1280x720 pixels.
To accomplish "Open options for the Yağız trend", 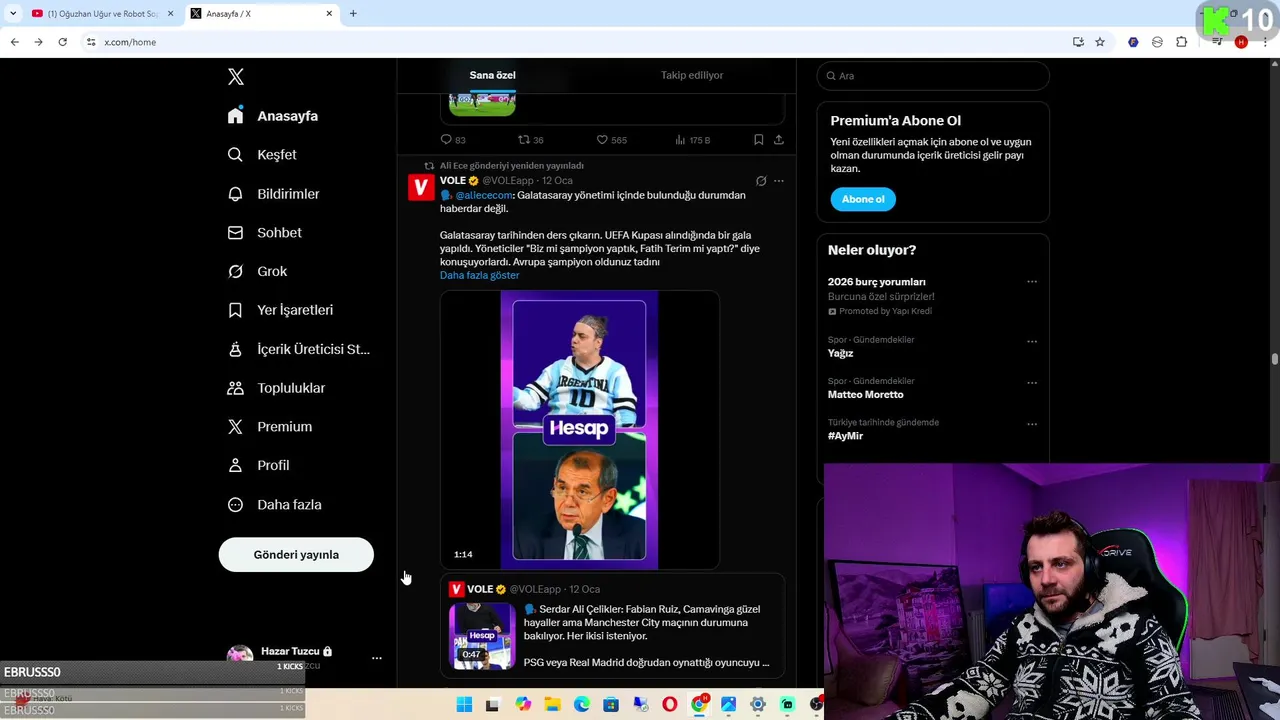I will coord(1031,341).
